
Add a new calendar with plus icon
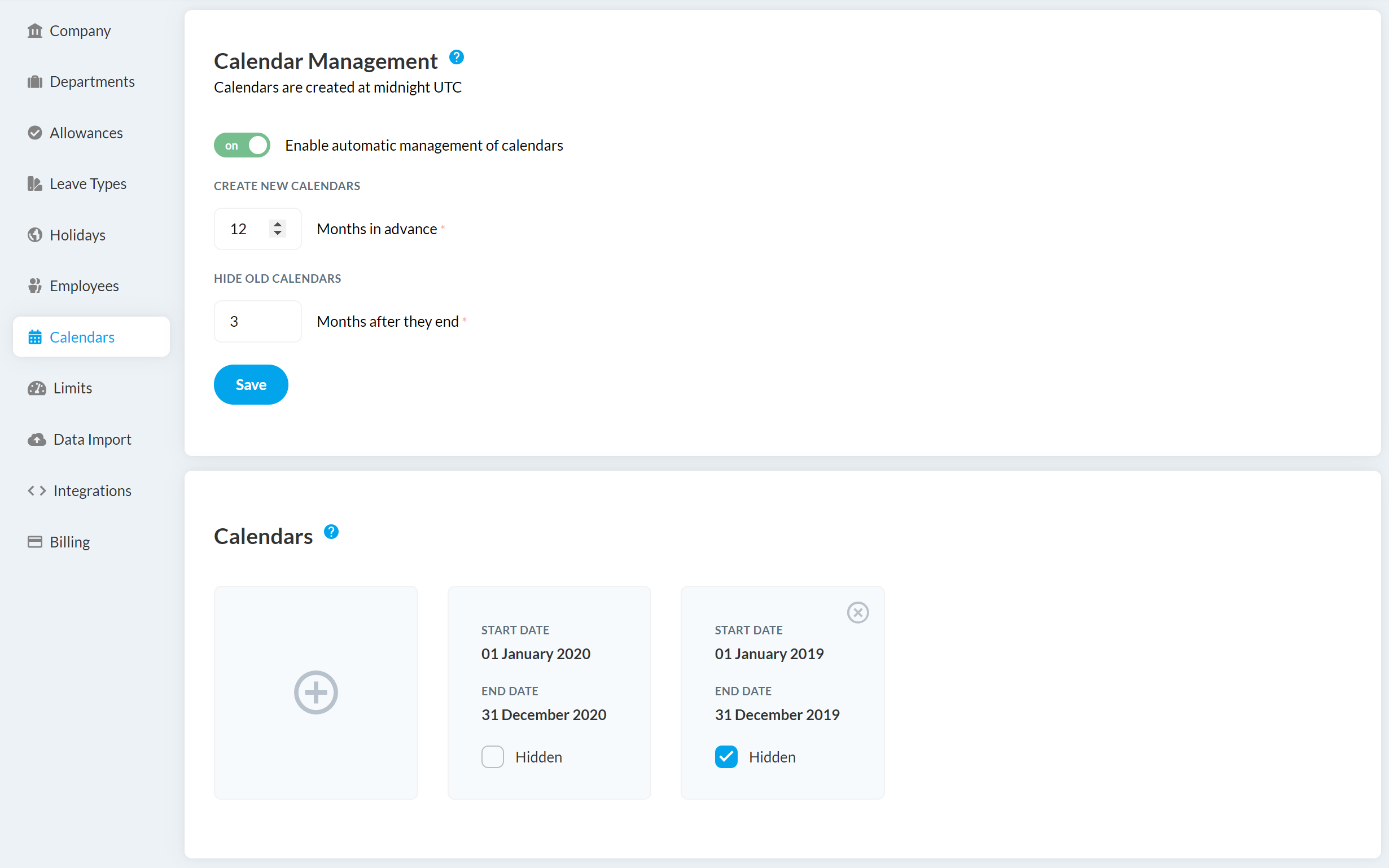(316, 692)
